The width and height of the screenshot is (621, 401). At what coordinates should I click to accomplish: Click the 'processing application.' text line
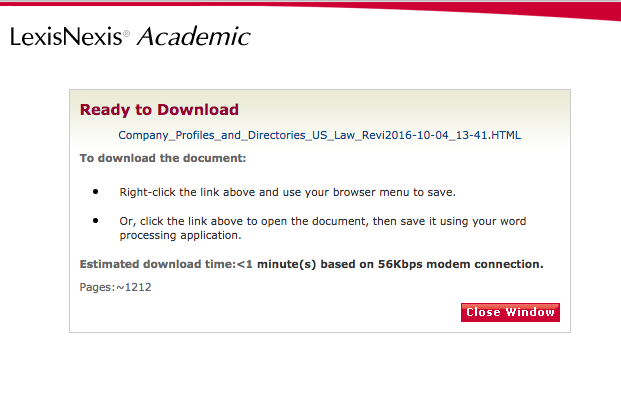[x=181, y=236]
